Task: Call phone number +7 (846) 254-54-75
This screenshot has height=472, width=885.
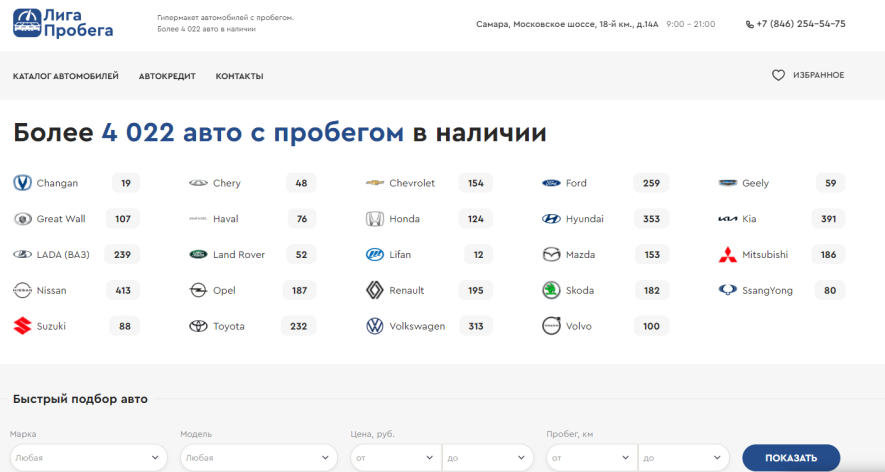Action: (801, 24)
